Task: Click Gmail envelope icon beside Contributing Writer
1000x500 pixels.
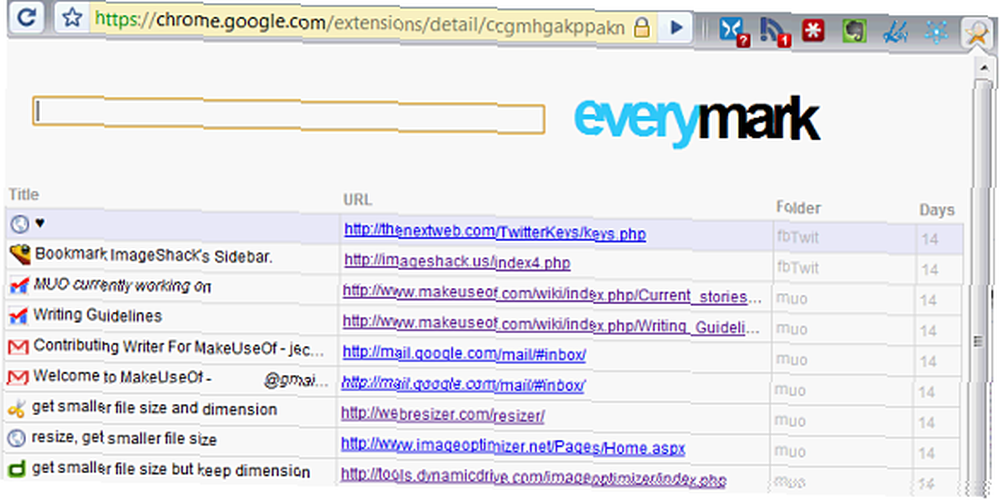Action: pos(18,347)
